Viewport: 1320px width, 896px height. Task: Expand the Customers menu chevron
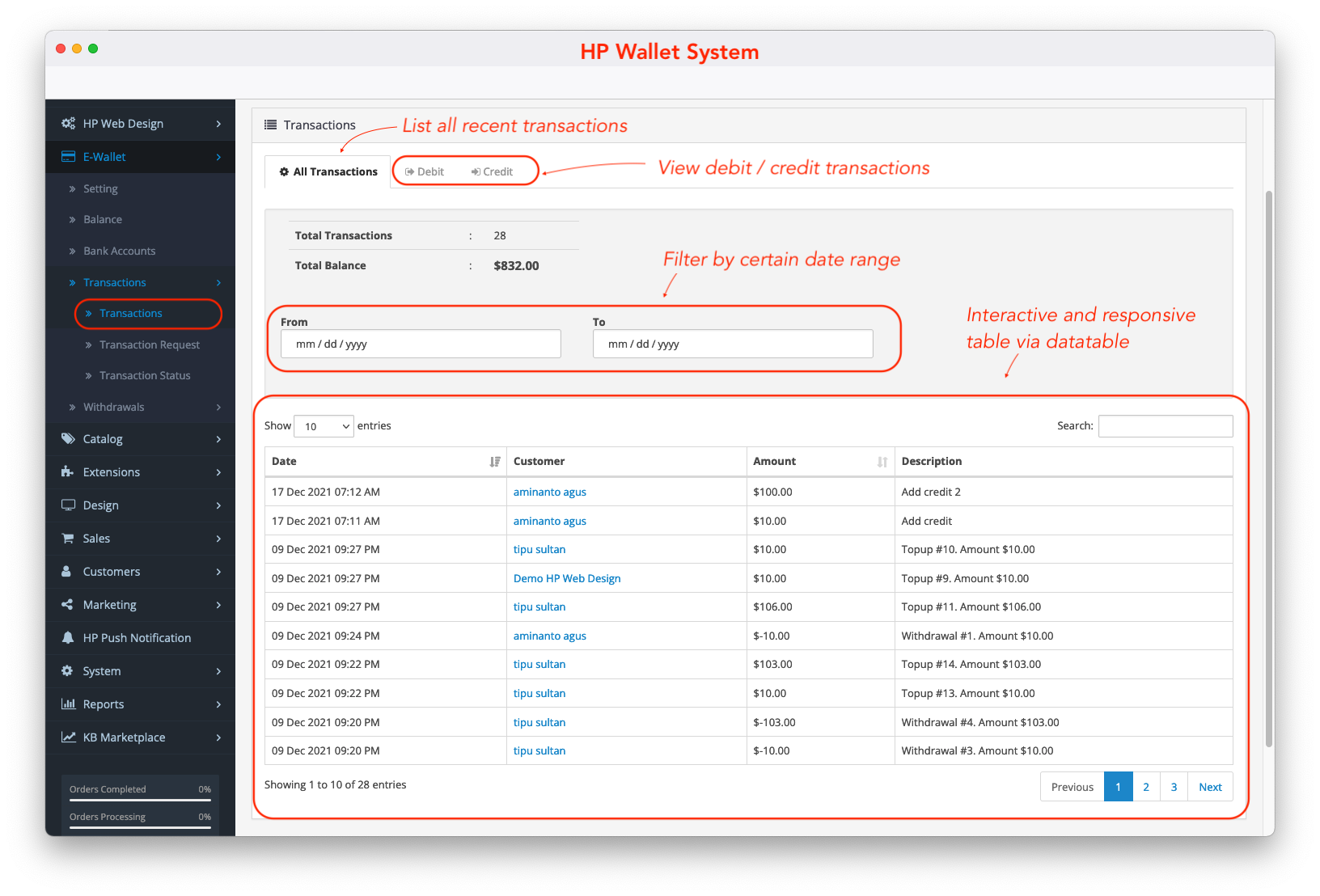(218, 572)
